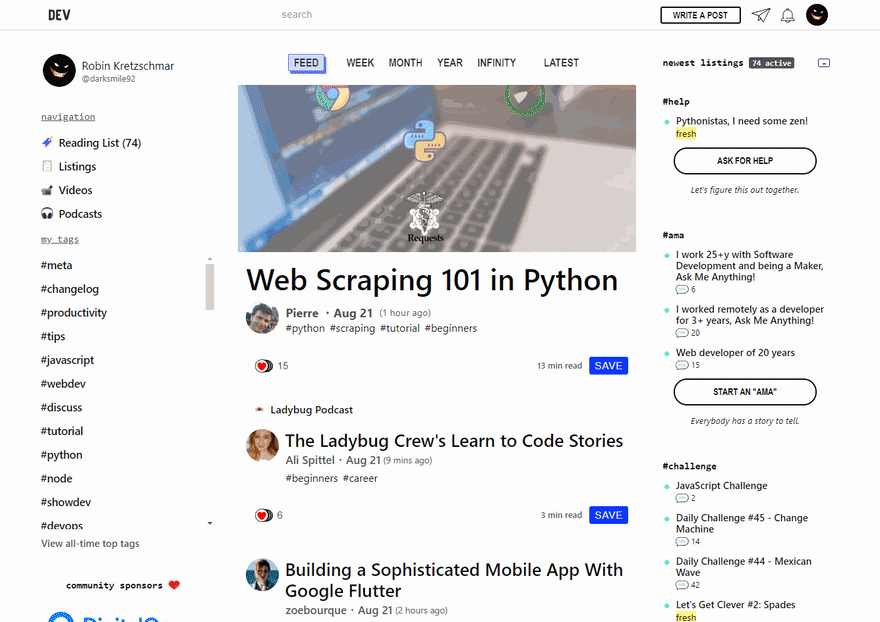Screen dimensions: 880x622
Task: Click the START AN "AMA" button
Action: pyautogui.click(x=745, y=392)
